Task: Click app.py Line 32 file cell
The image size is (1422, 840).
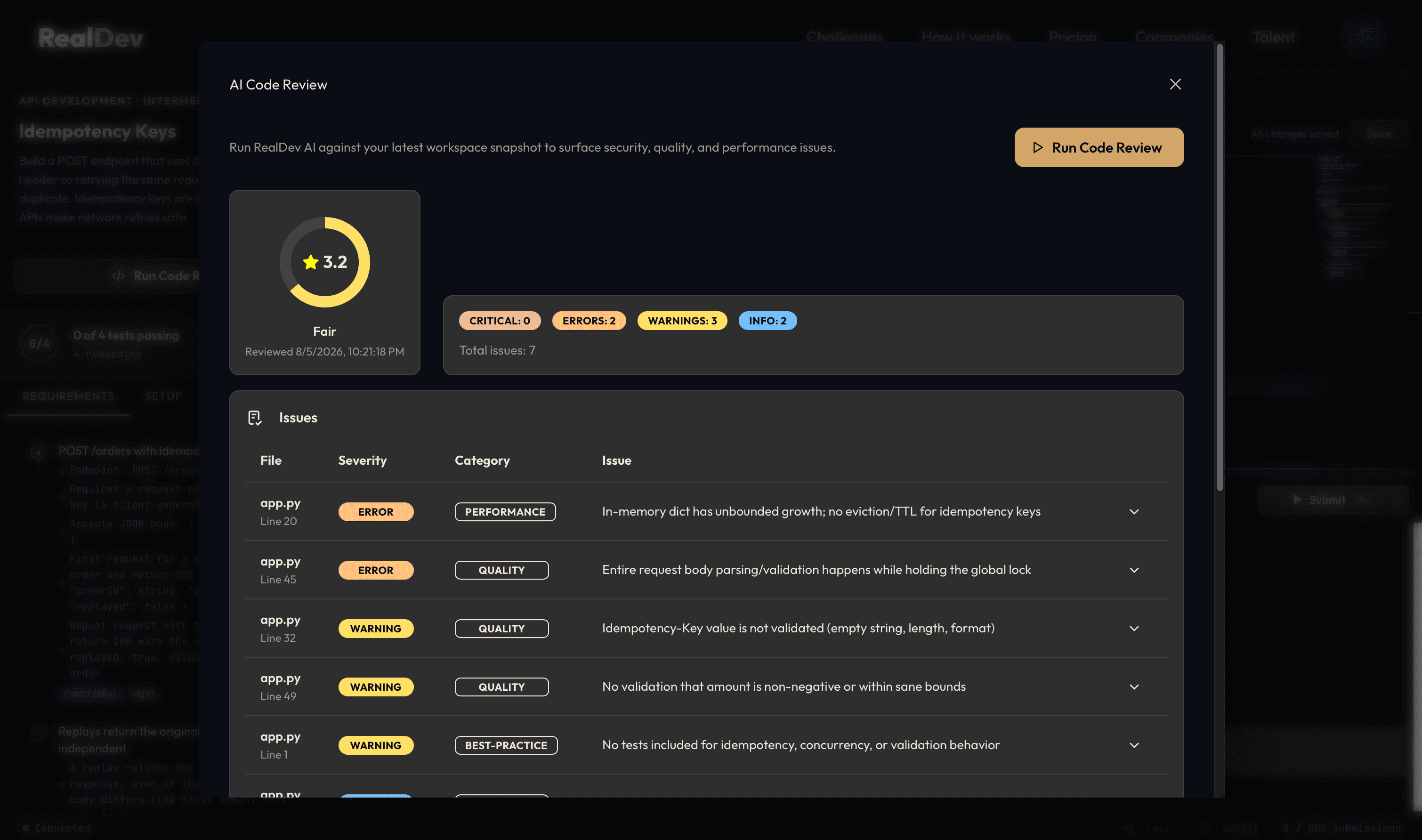Action: click(280, 628)
